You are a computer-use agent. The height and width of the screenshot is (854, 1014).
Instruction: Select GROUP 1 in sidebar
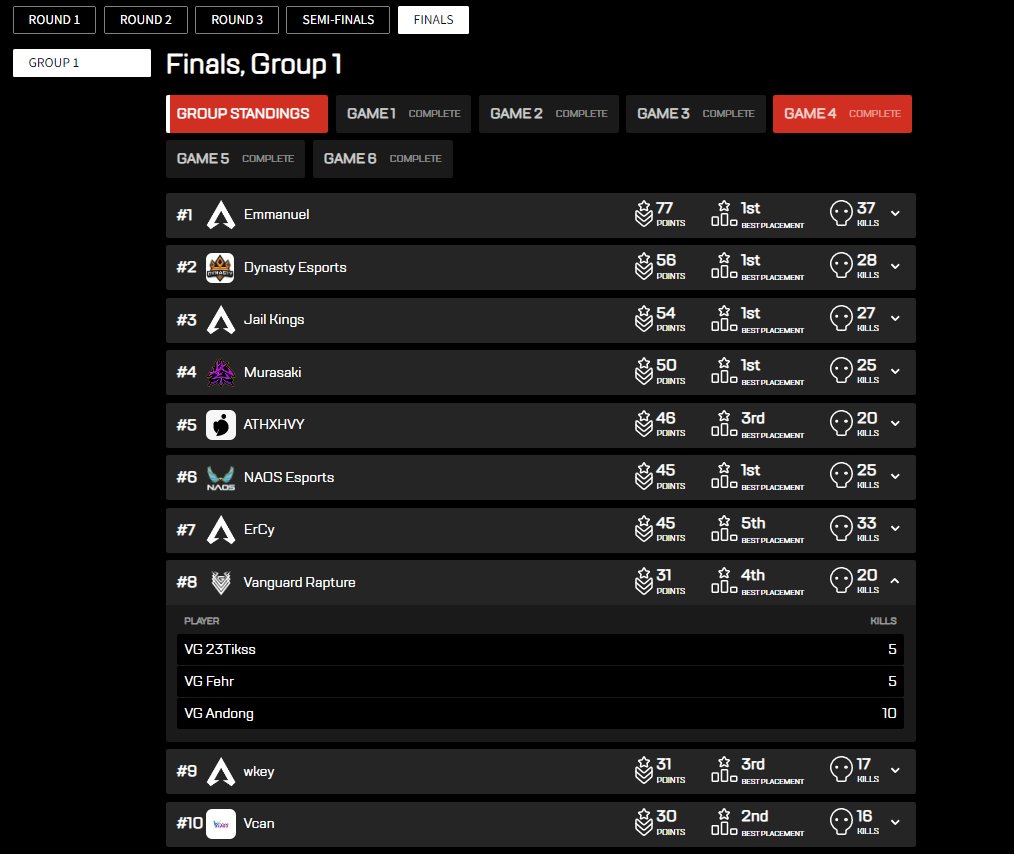pos(82,63)
